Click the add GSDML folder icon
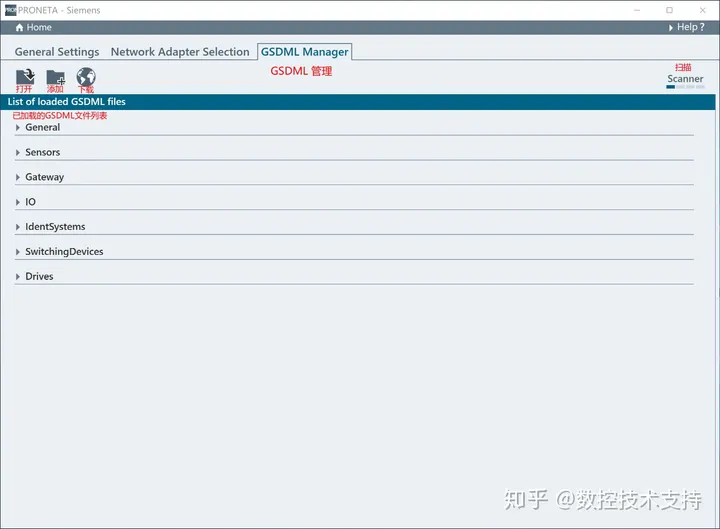 pos(56,77)
